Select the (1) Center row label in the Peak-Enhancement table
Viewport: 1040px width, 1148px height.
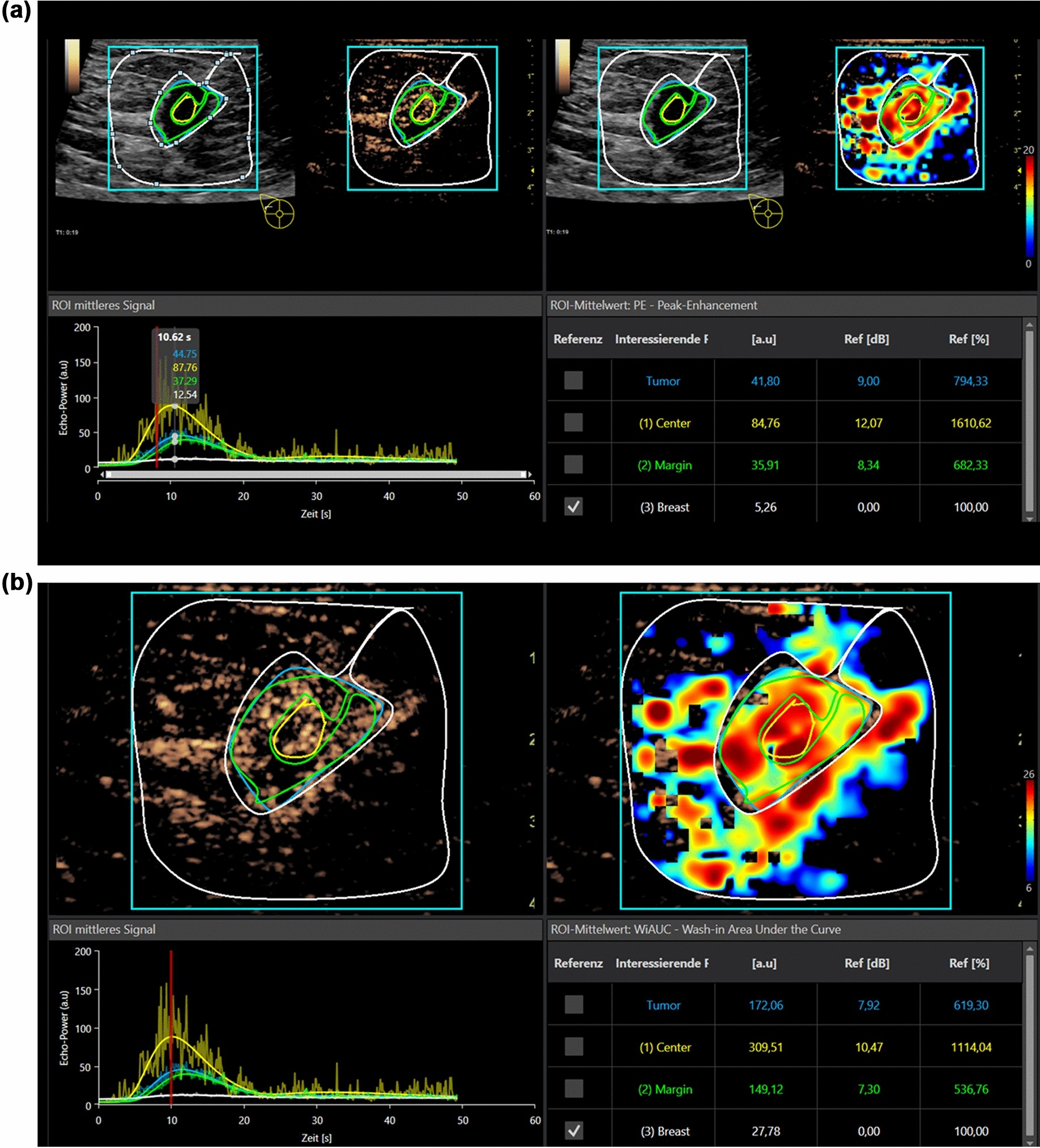pyautogui.click(x=664, y=423)
